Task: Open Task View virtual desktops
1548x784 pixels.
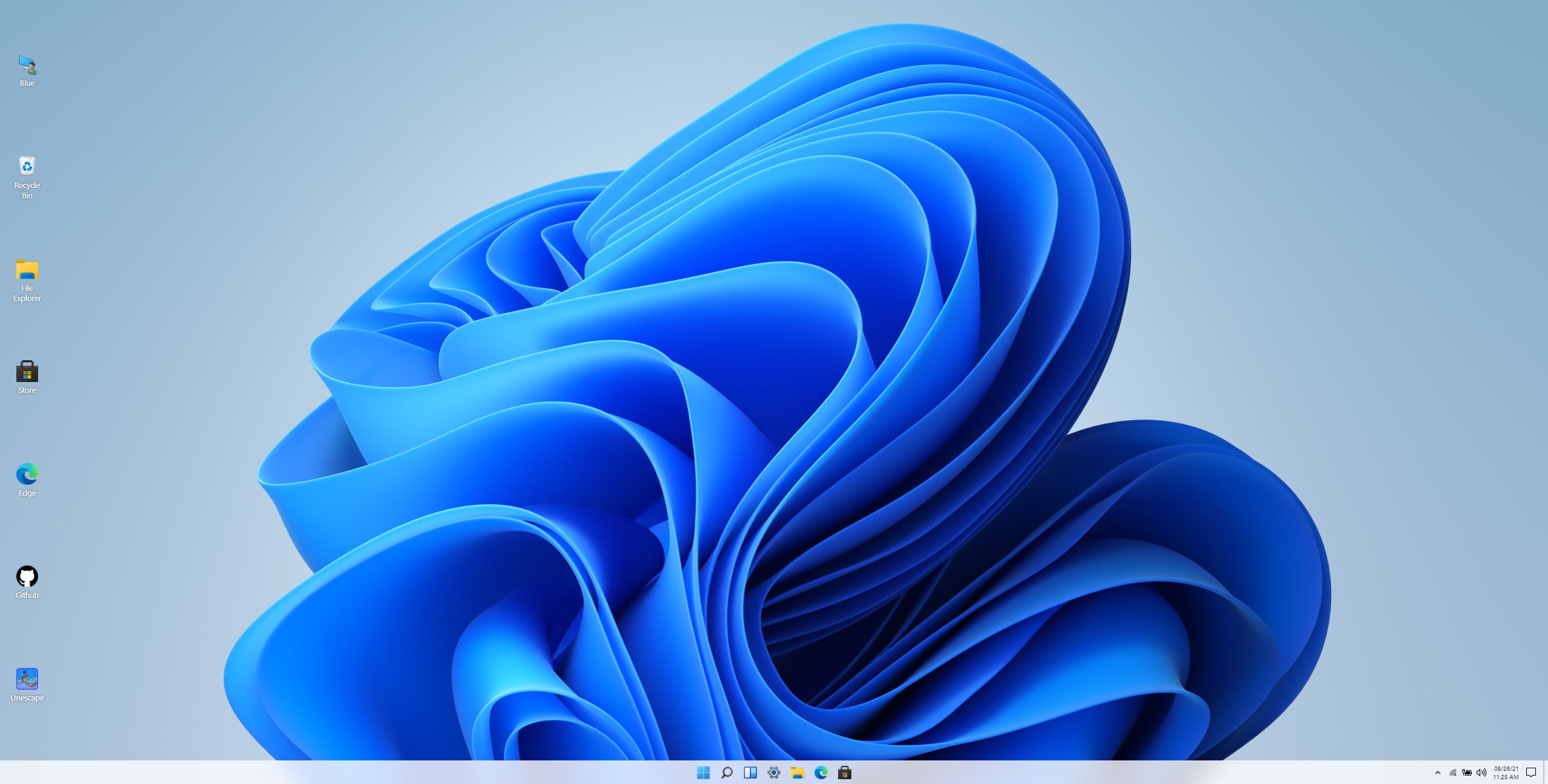Action: (x=750, y=772)
